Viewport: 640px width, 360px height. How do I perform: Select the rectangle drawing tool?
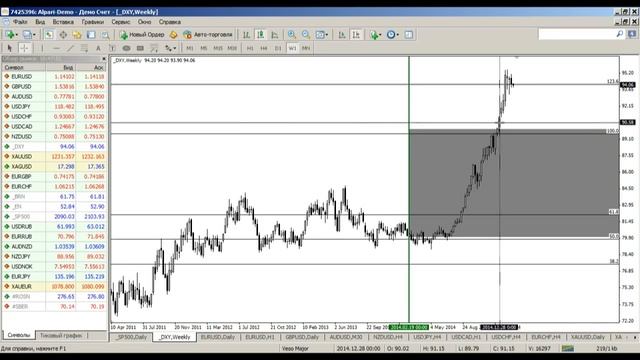coord(140,48)
